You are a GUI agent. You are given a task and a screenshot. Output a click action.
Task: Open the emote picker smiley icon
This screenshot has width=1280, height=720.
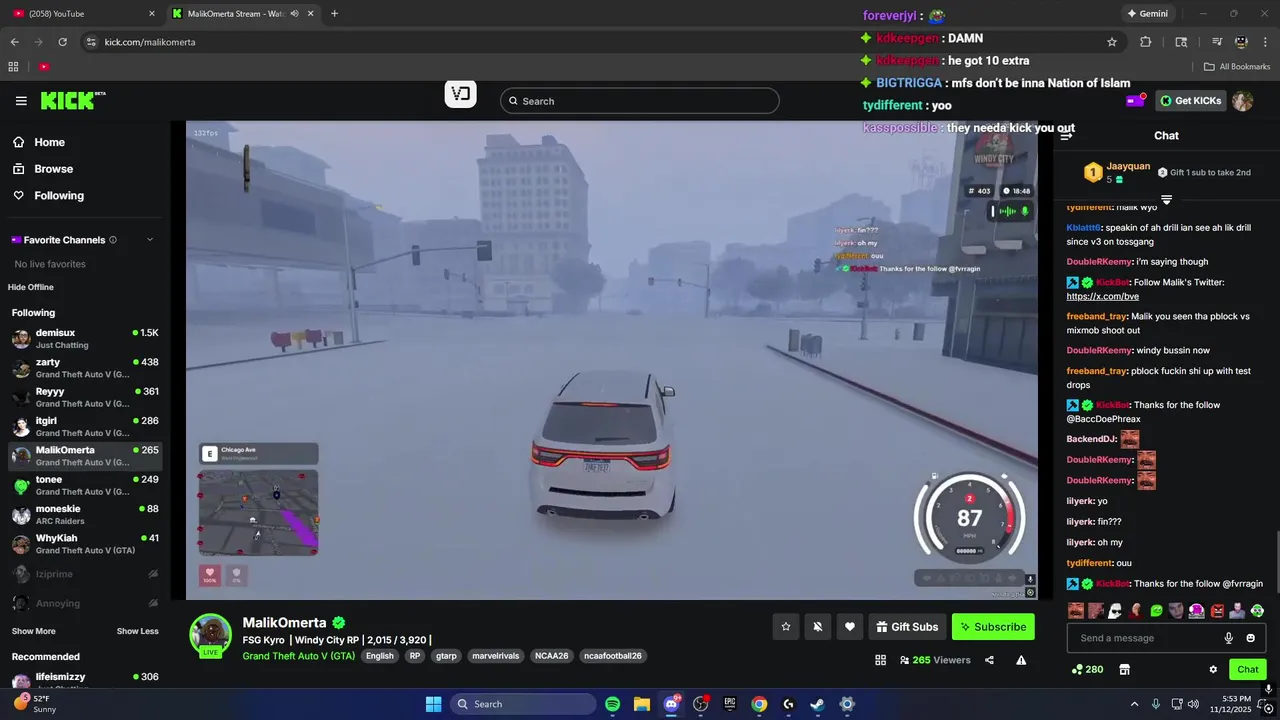point(1250,638)
